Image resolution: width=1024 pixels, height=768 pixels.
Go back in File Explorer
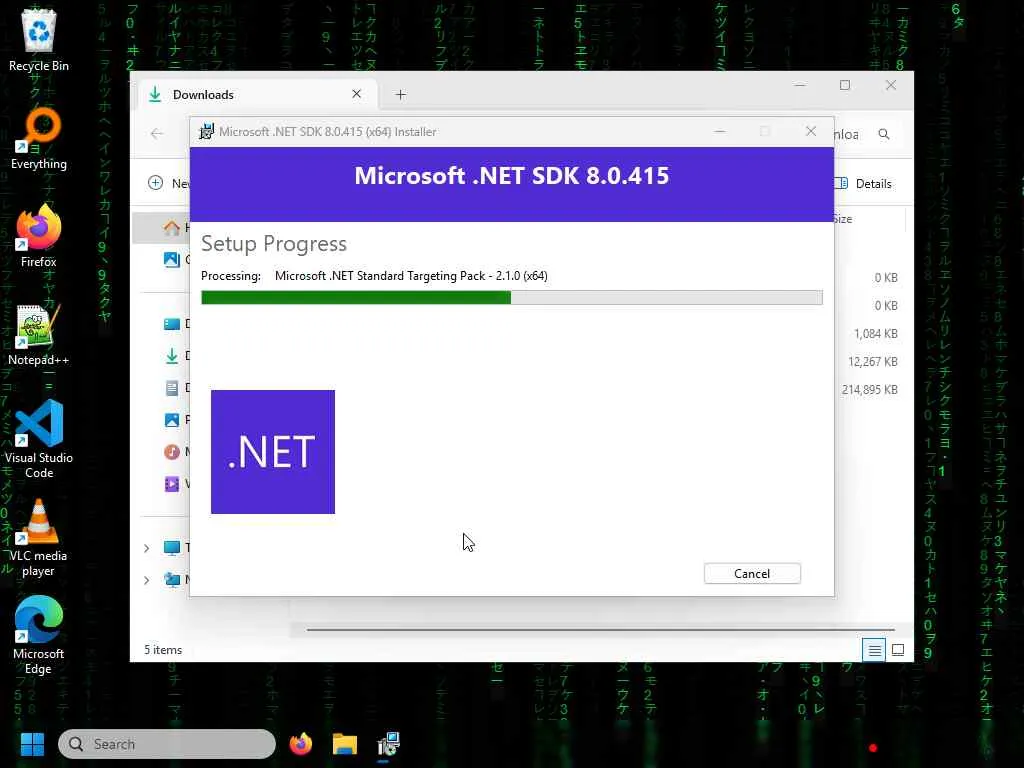[157, 134]
